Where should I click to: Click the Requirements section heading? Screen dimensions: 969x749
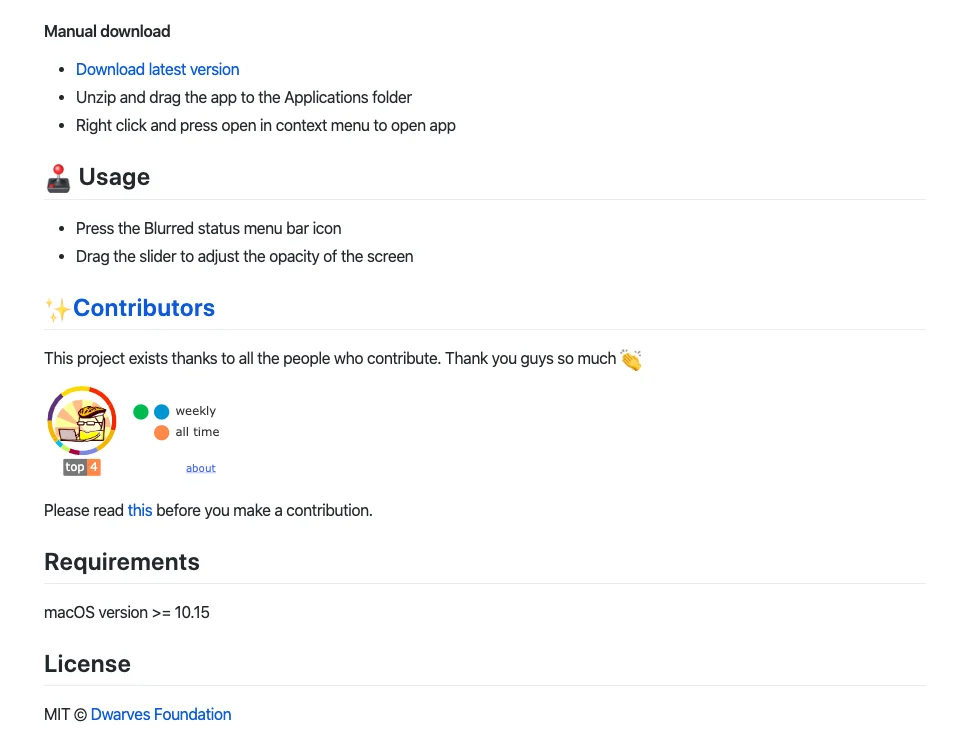coord(122,562)
